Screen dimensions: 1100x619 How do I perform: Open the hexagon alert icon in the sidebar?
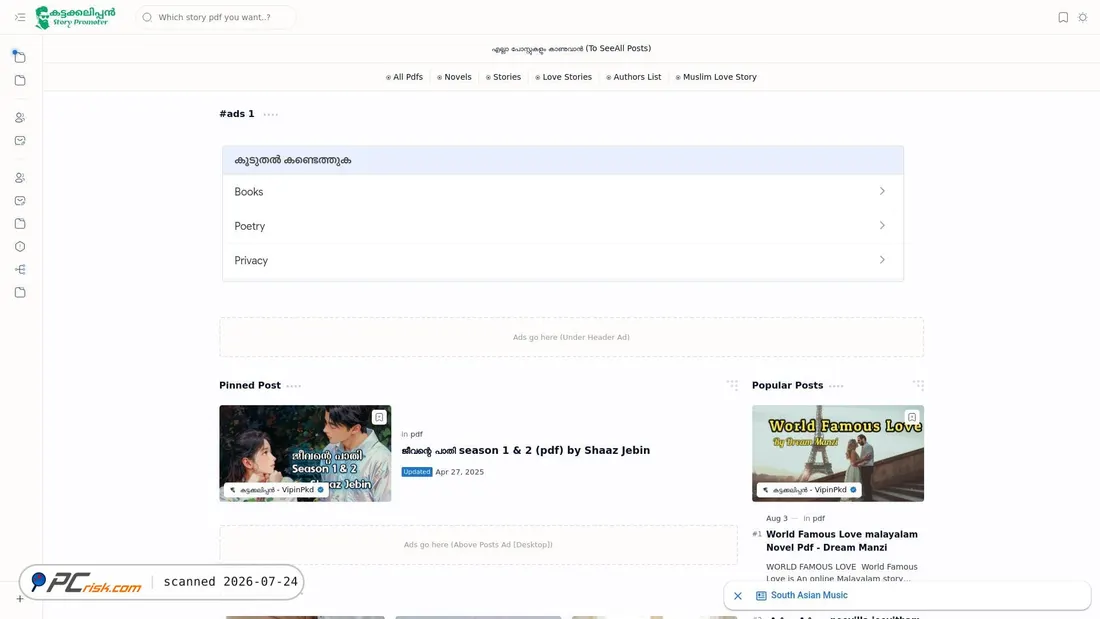(x=20, y=246)
